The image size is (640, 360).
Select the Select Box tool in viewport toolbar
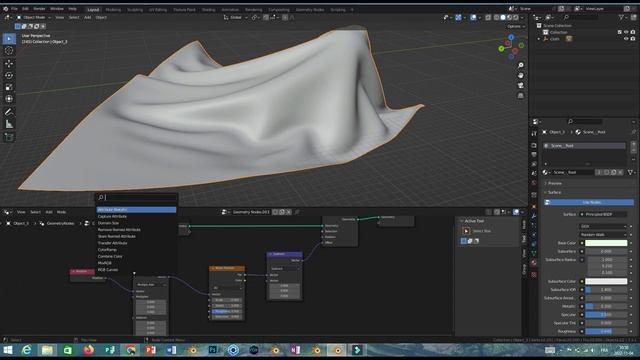tap(9, 39)
